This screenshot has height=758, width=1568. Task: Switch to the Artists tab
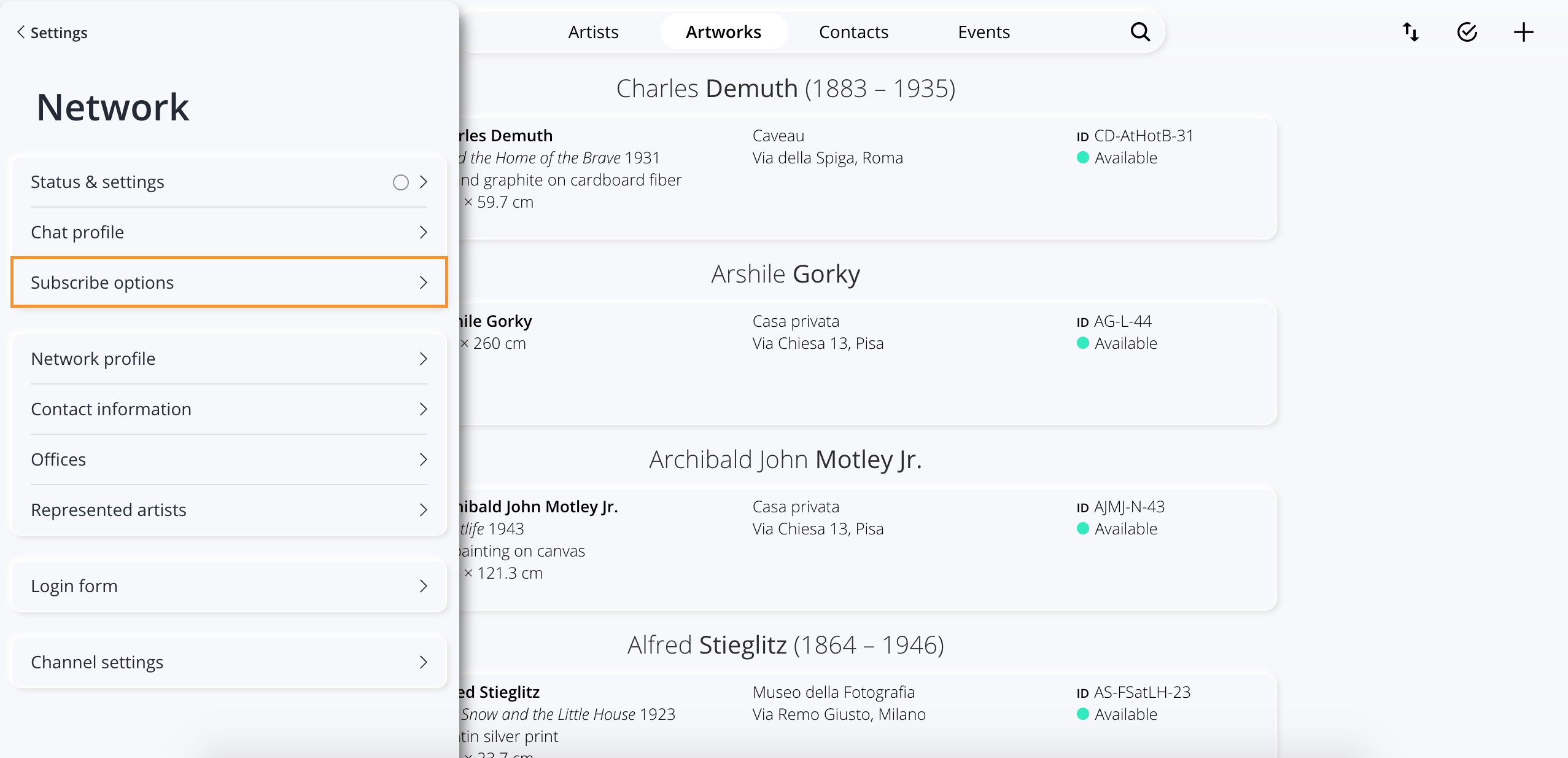[593, 32]
